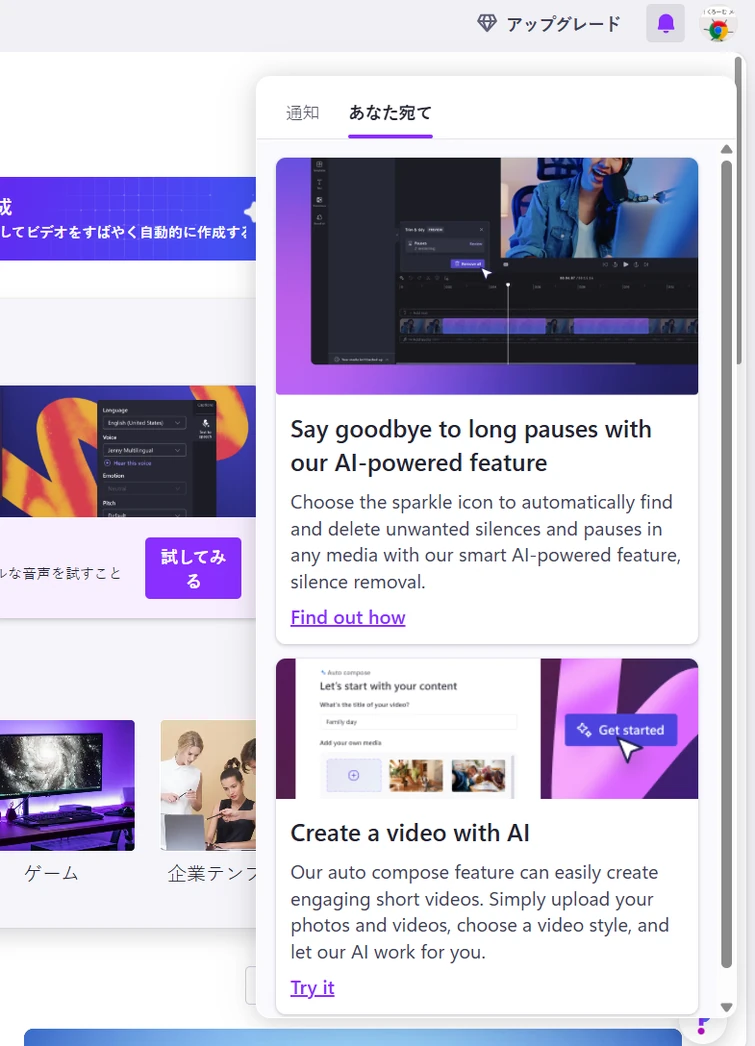Click the ゲーム category label

[51, 873]
